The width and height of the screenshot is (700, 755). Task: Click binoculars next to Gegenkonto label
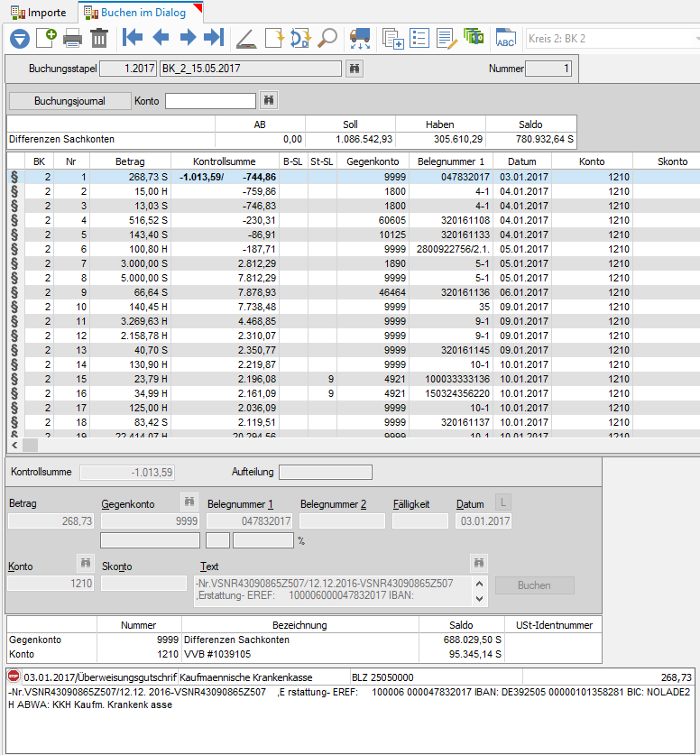(x=189, y=502)
